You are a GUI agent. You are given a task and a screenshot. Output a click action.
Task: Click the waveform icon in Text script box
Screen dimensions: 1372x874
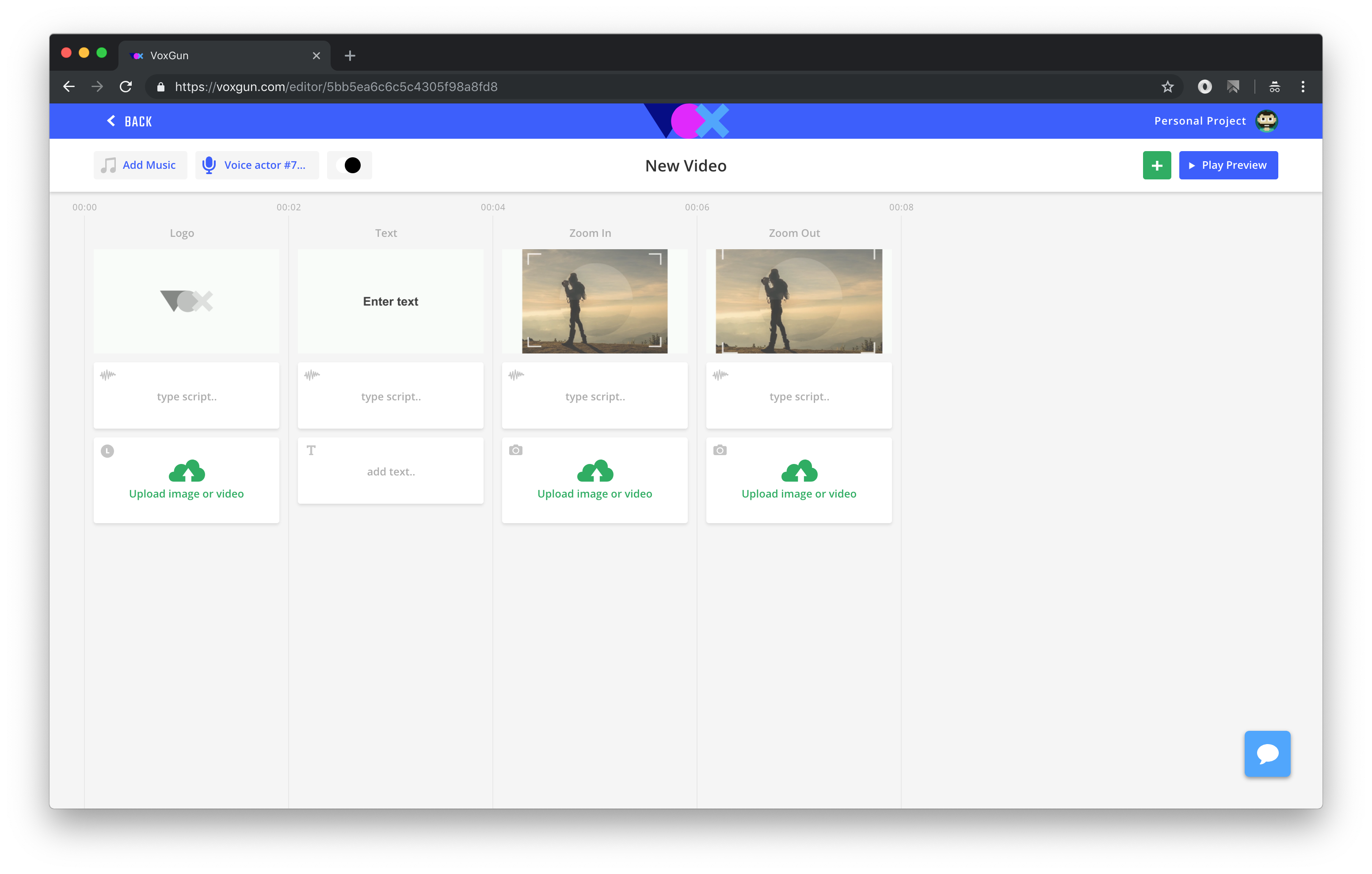pyautogui.click(x=312, y=375)
